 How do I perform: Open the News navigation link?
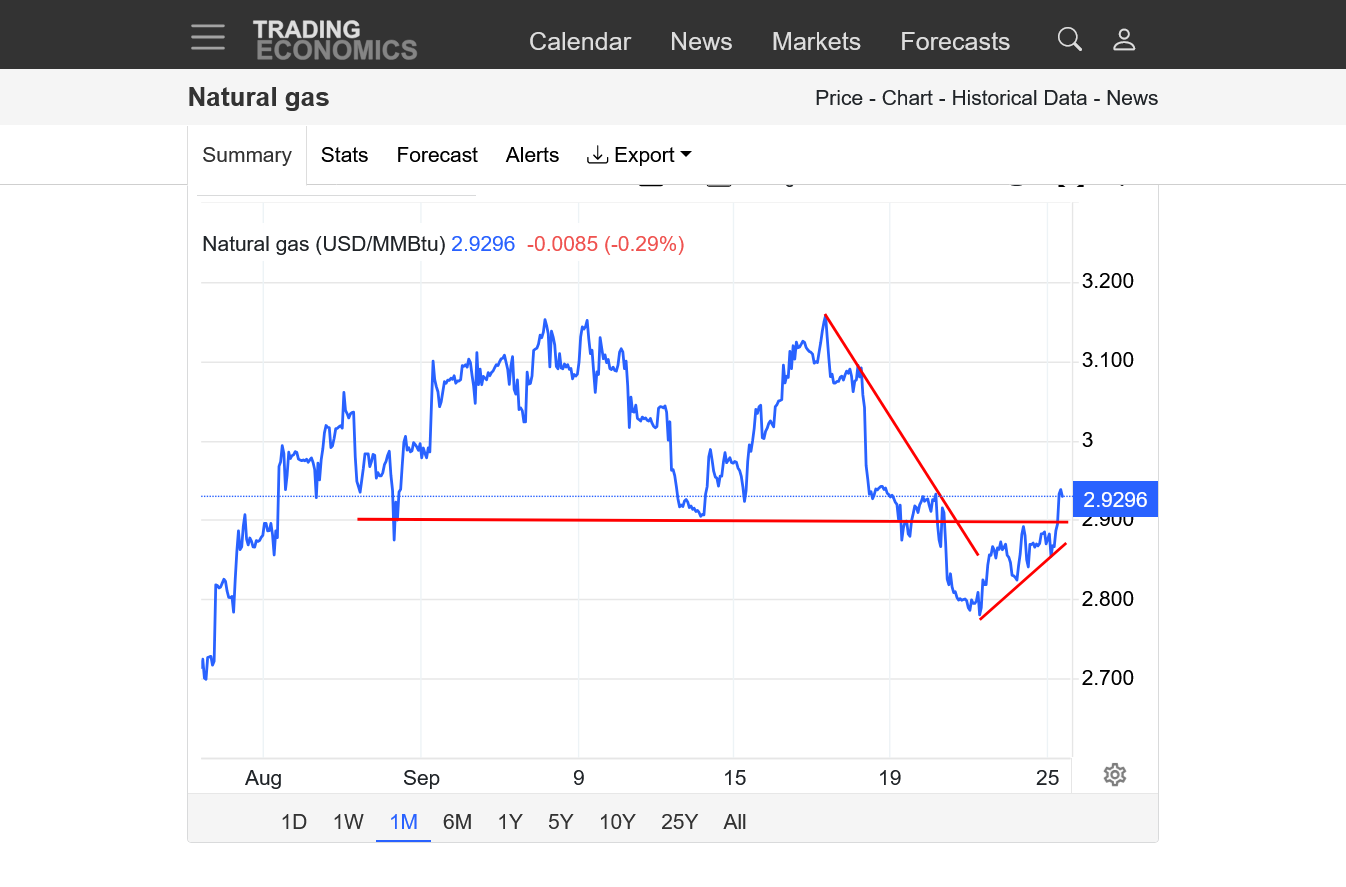click(701, 42)
